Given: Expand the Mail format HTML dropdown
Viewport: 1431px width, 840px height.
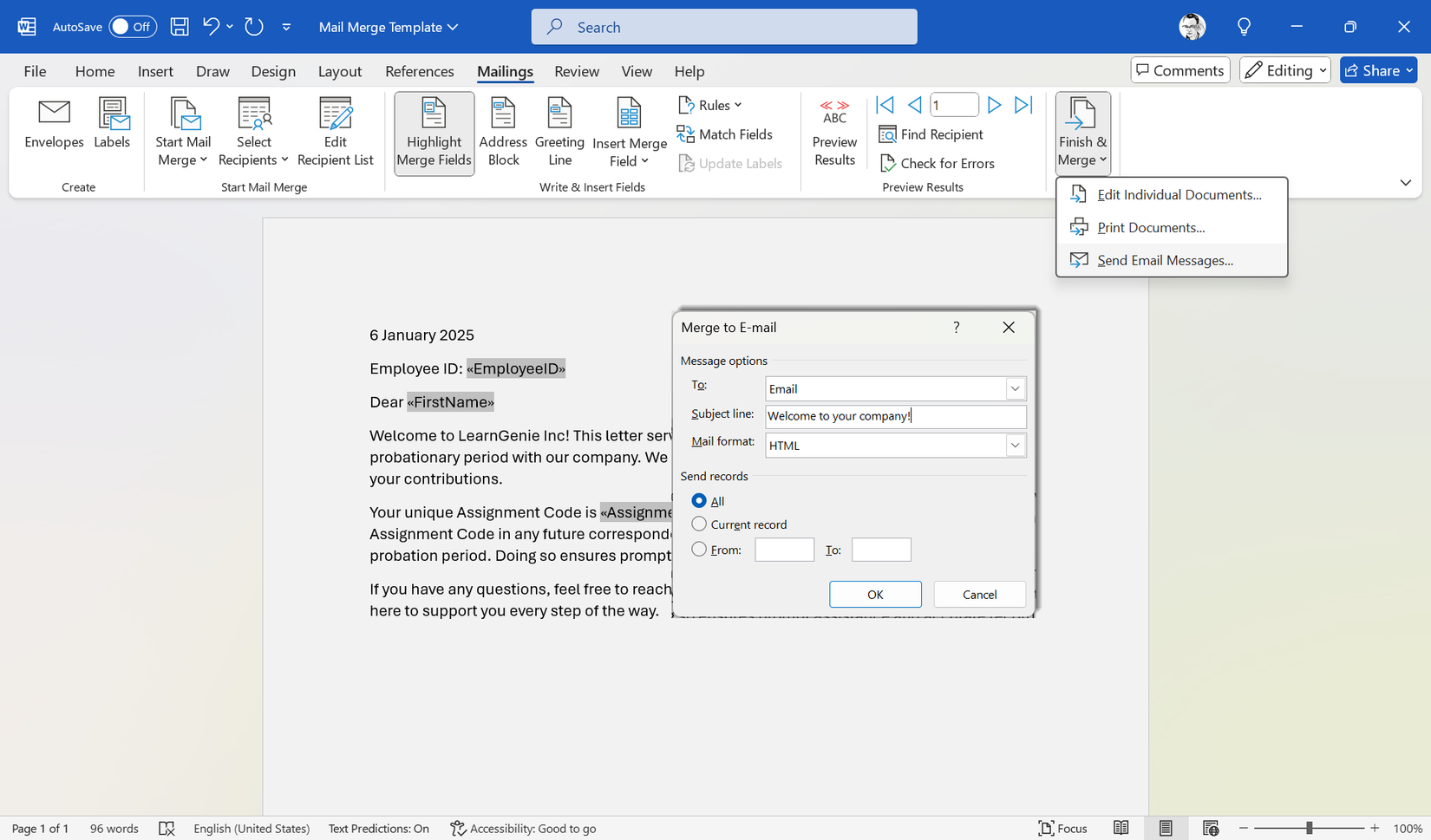Looking at the screenshot, I should point(1015,446).
